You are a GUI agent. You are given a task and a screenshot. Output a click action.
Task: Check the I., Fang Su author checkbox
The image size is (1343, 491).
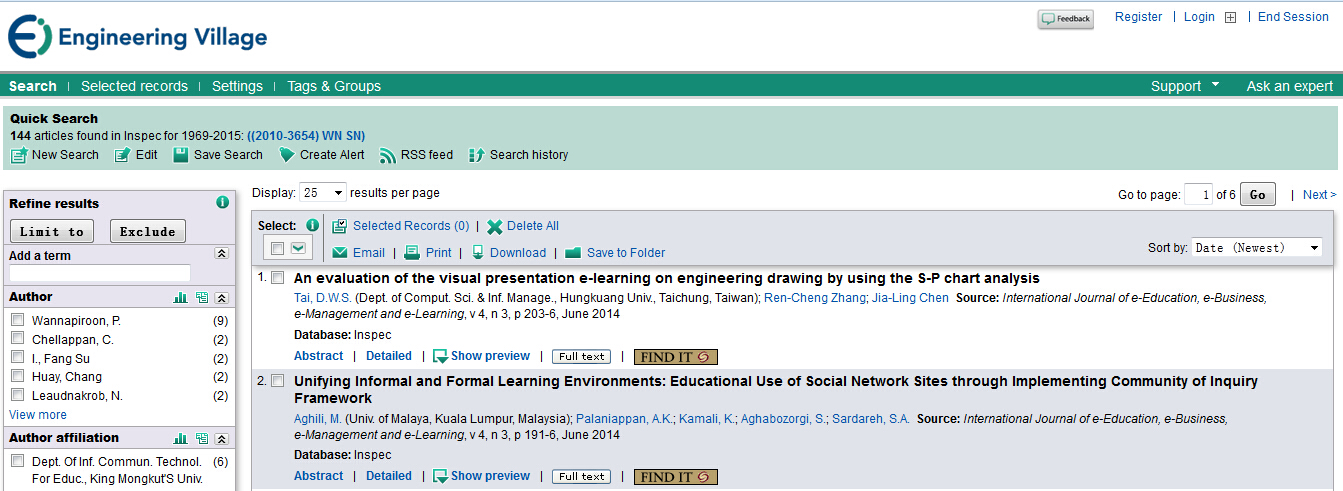(17, 357)
